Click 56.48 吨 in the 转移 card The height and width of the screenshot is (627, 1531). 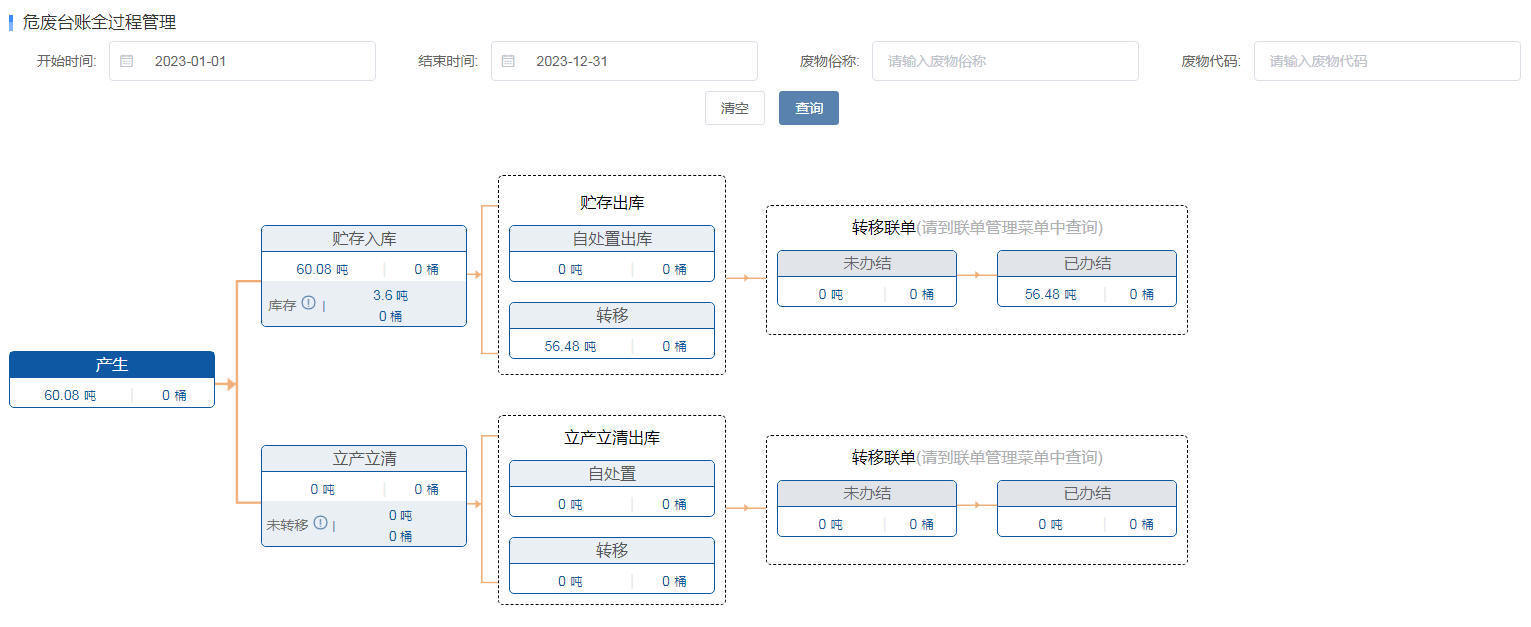click(x=570, y=346)
